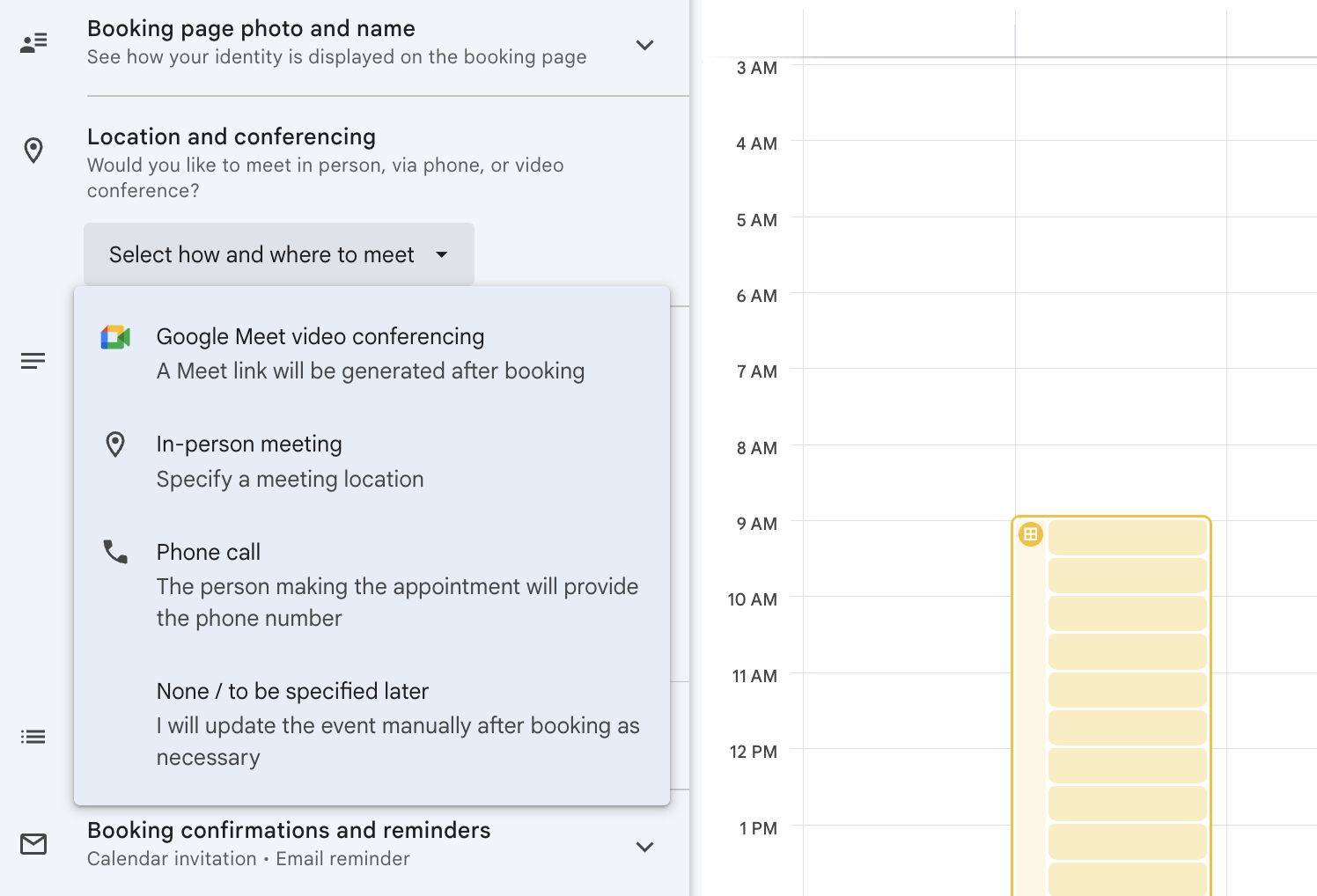Screen dimensions: 1317x896
Task: Select the In-person meeting option
Action: pyautogui.click(x=249, y=444)
